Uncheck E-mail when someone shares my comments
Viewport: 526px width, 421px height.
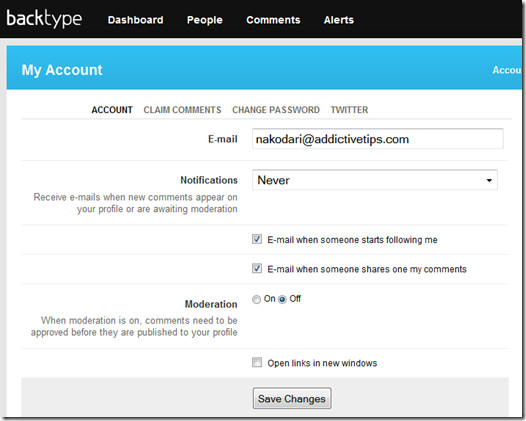point(257,269)
